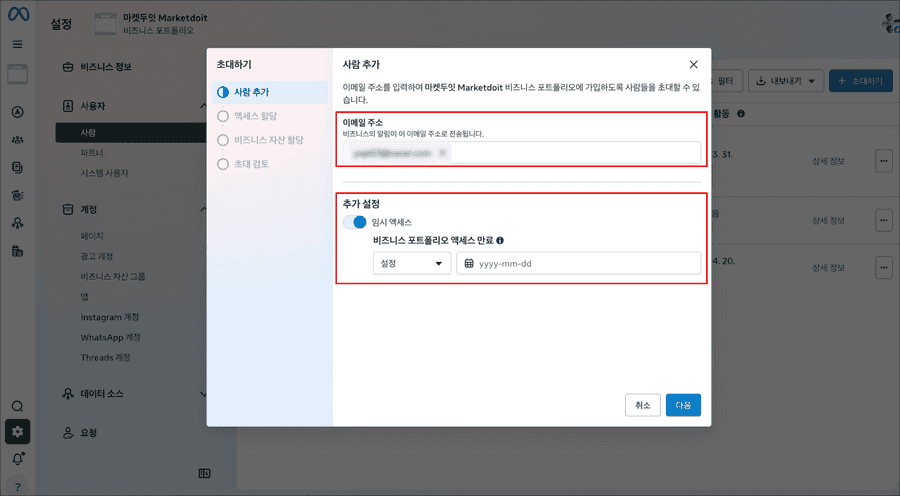Open more options for the 3. 31. row
This screenshot has height=496, width=900.
[x=883, y=161]
